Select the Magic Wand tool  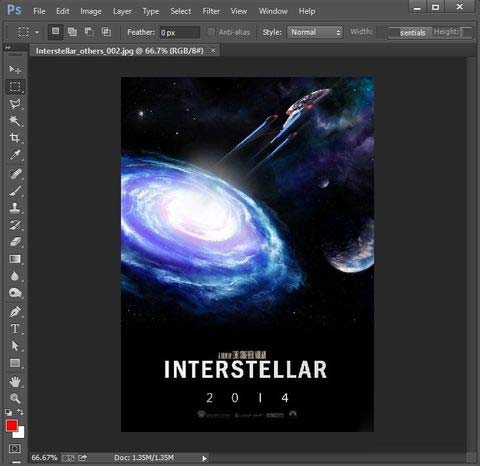point(15,121)
